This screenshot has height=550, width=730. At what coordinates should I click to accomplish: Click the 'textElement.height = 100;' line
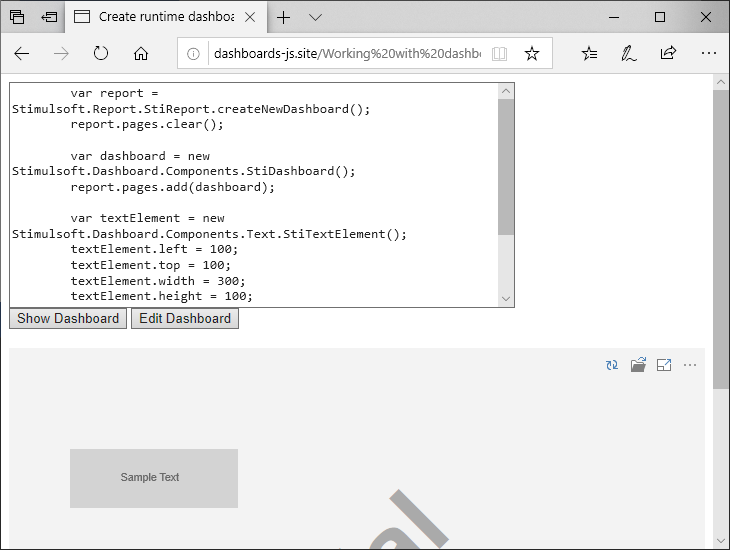[162, 296]
